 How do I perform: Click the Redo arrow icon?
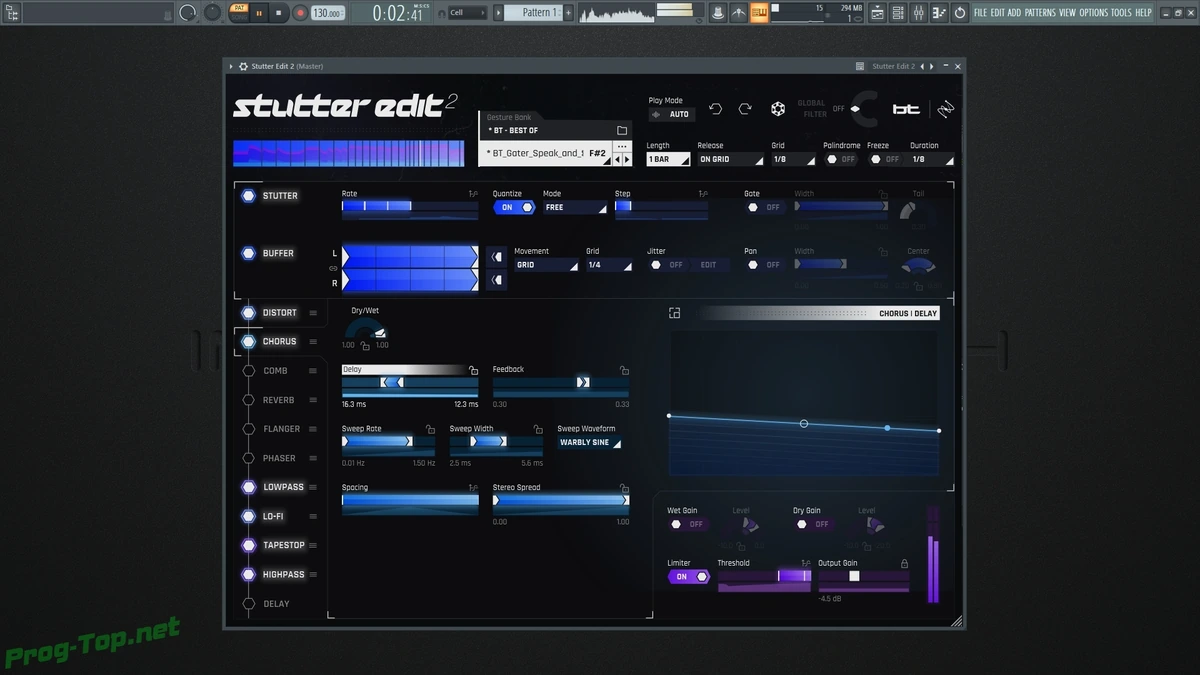coord(745,109)
